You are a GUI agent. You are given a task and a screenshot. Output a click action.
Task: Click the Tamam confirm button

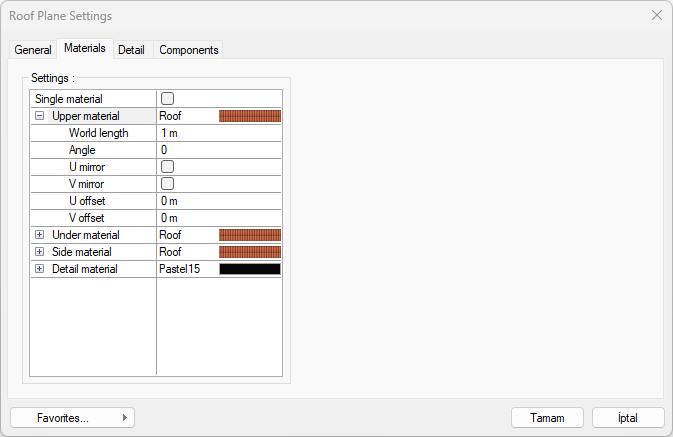547,418
